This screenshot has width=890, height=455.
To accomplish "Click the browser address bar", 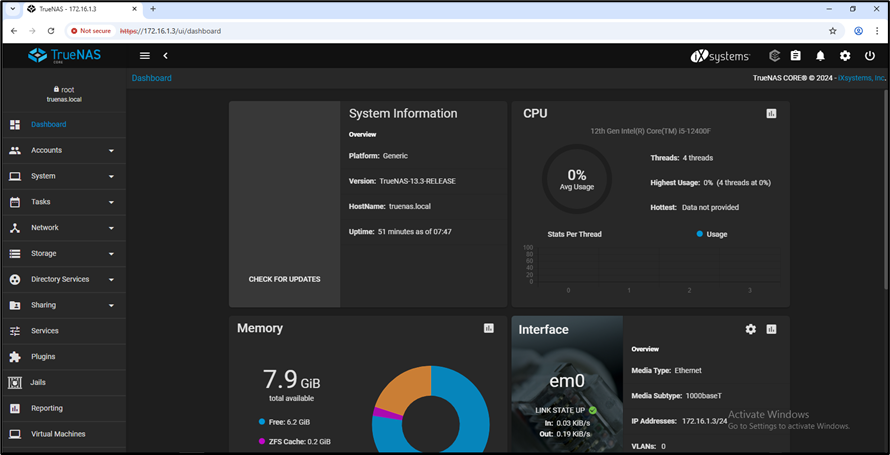I will [450, 31].
